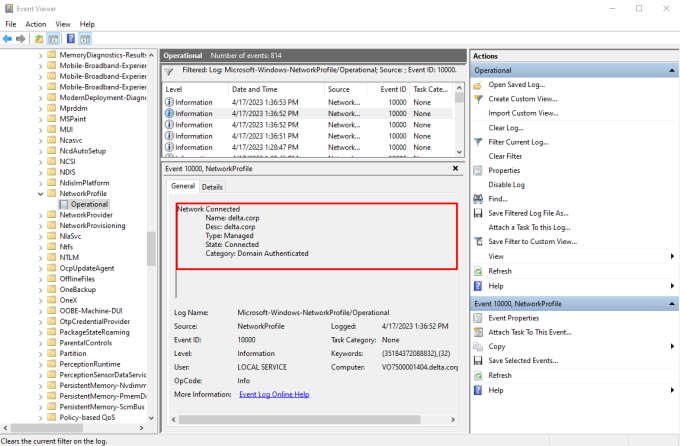Image resolution: width=680 pixels, height=446 pixels.
Task: Open the Event Log Online Help link
Action: pos(272,395)
